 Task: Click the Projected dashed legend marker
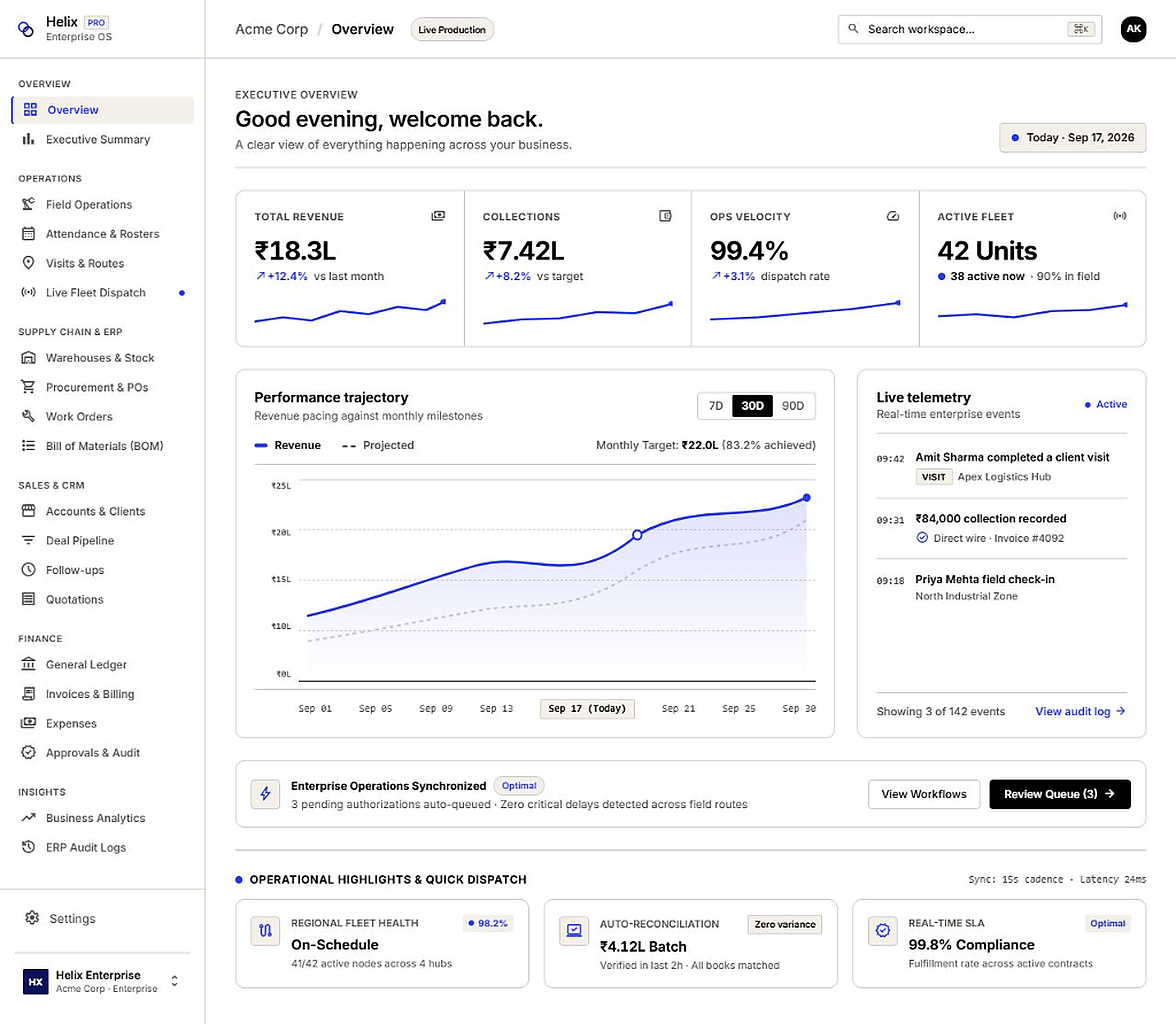349,445
